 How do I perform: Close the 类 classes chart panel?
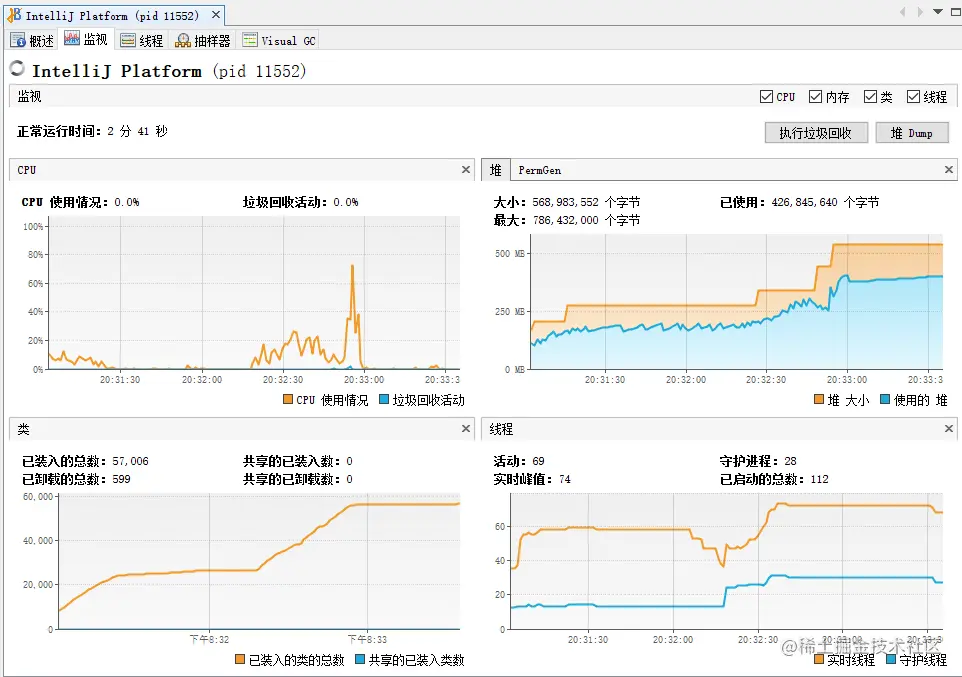click(x=466, y=428)
